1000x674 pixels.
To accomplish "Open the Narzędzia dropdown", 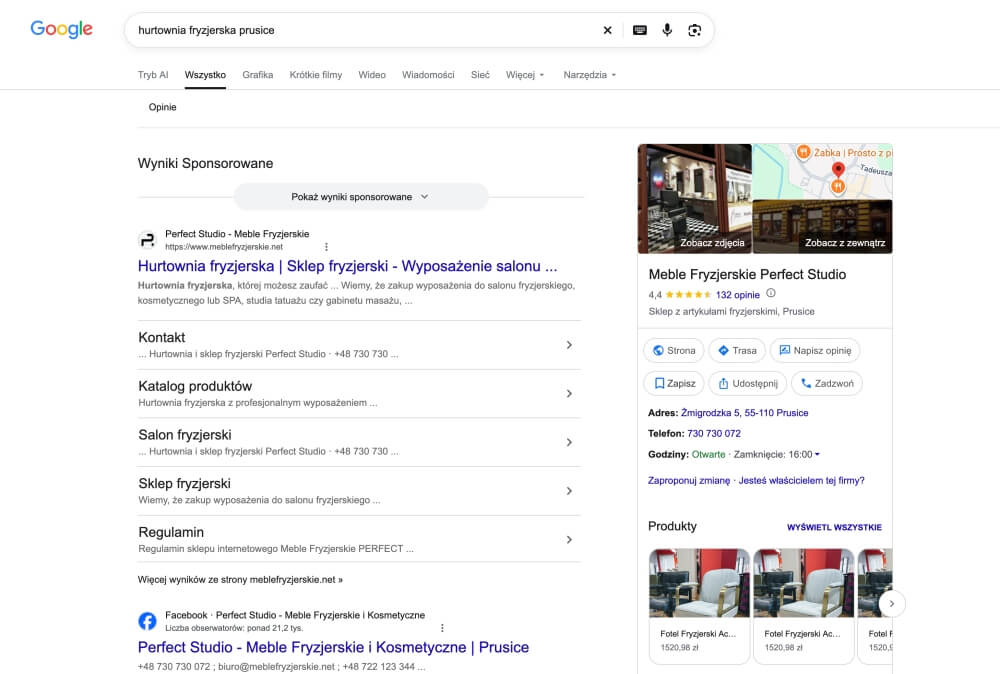I will [590, 75].
